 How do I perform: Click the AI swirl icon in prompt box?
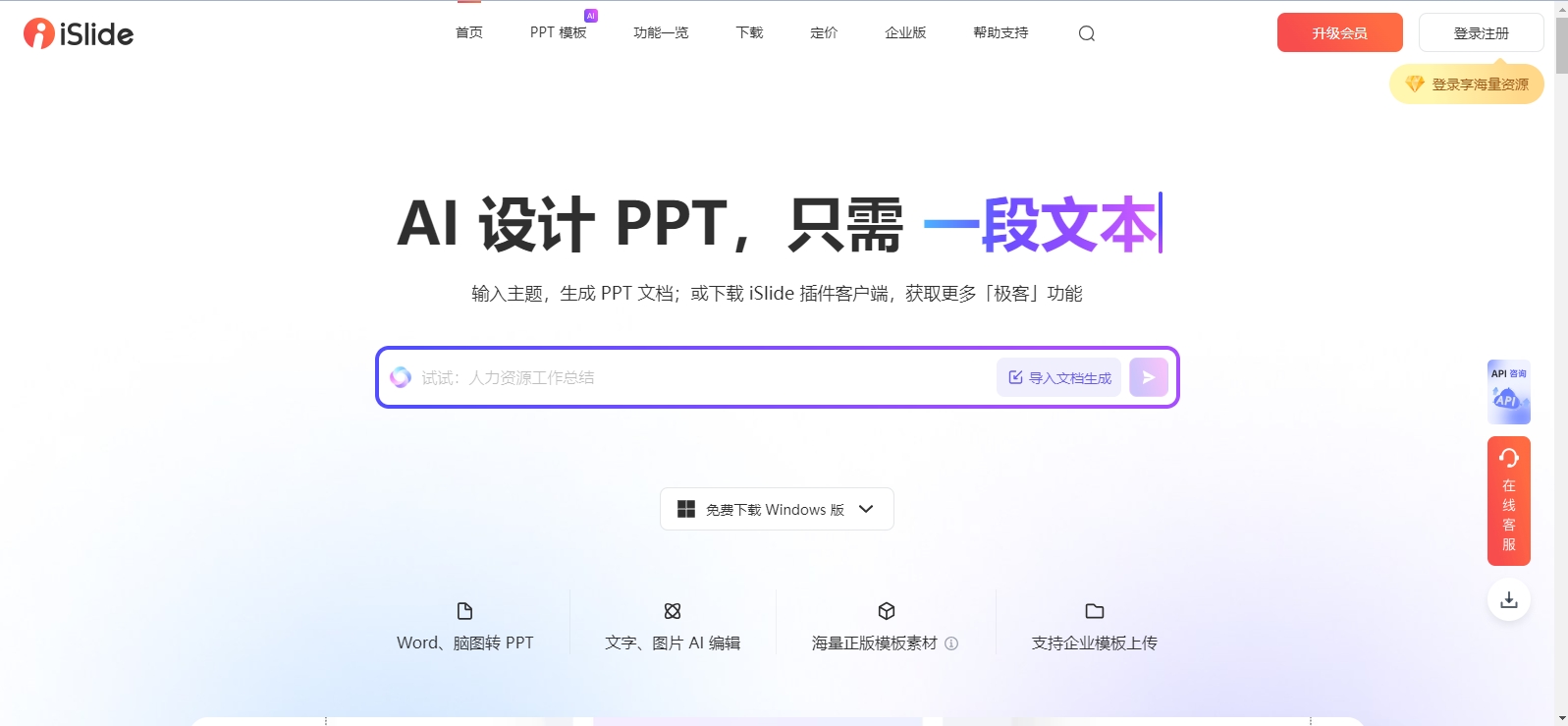tap(401, 377)
